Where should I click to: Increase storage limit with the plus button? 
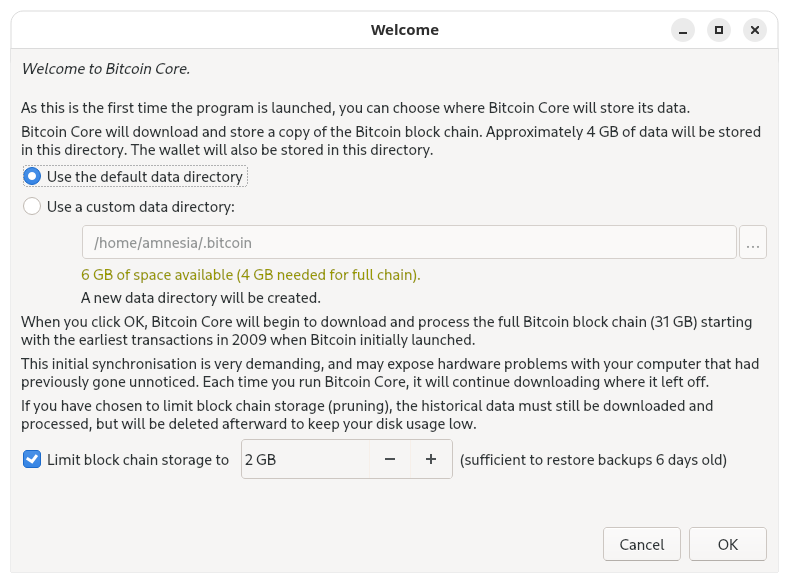(431, 459)
